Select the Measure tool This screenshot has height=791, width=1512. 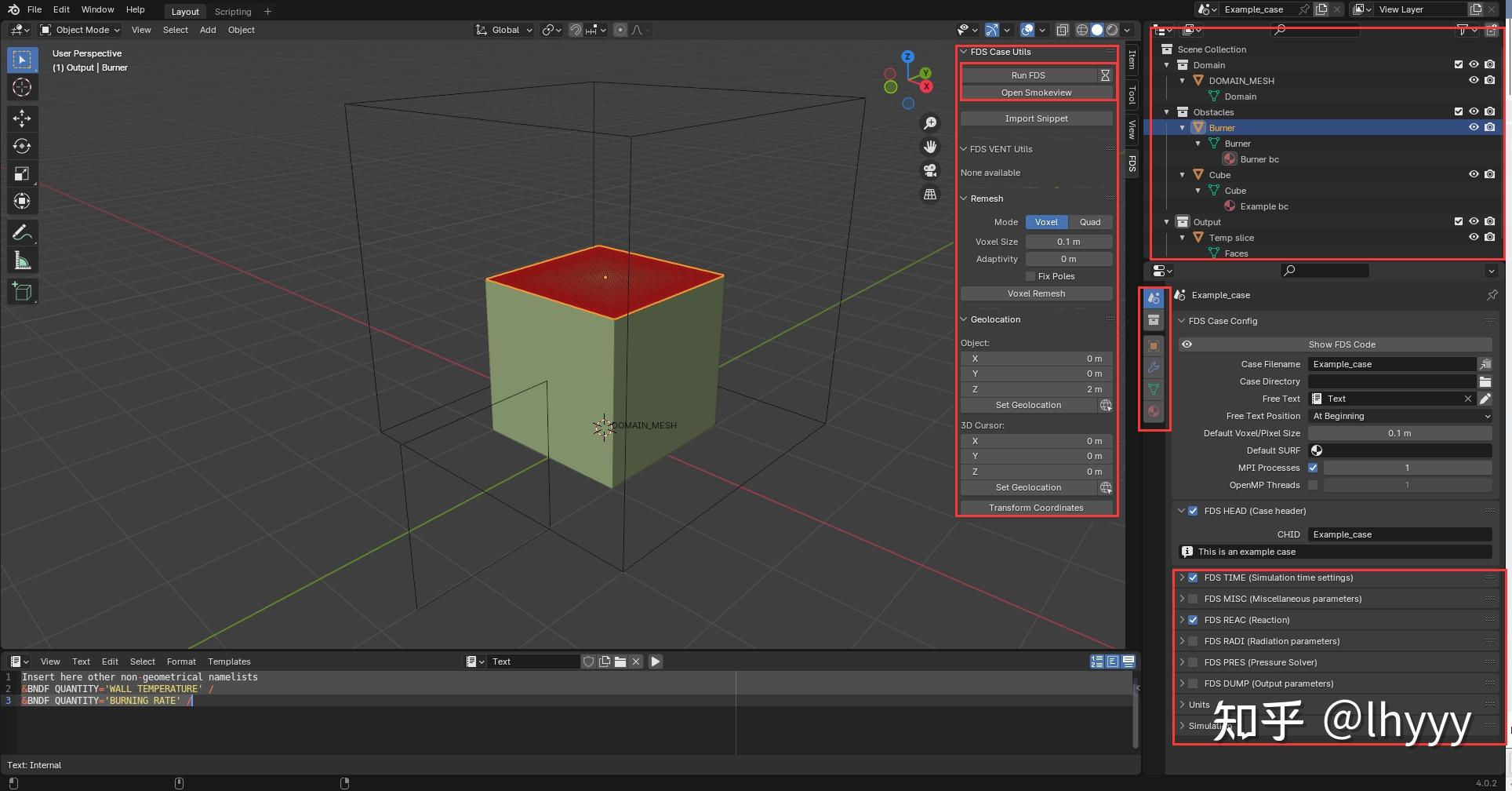22,260
